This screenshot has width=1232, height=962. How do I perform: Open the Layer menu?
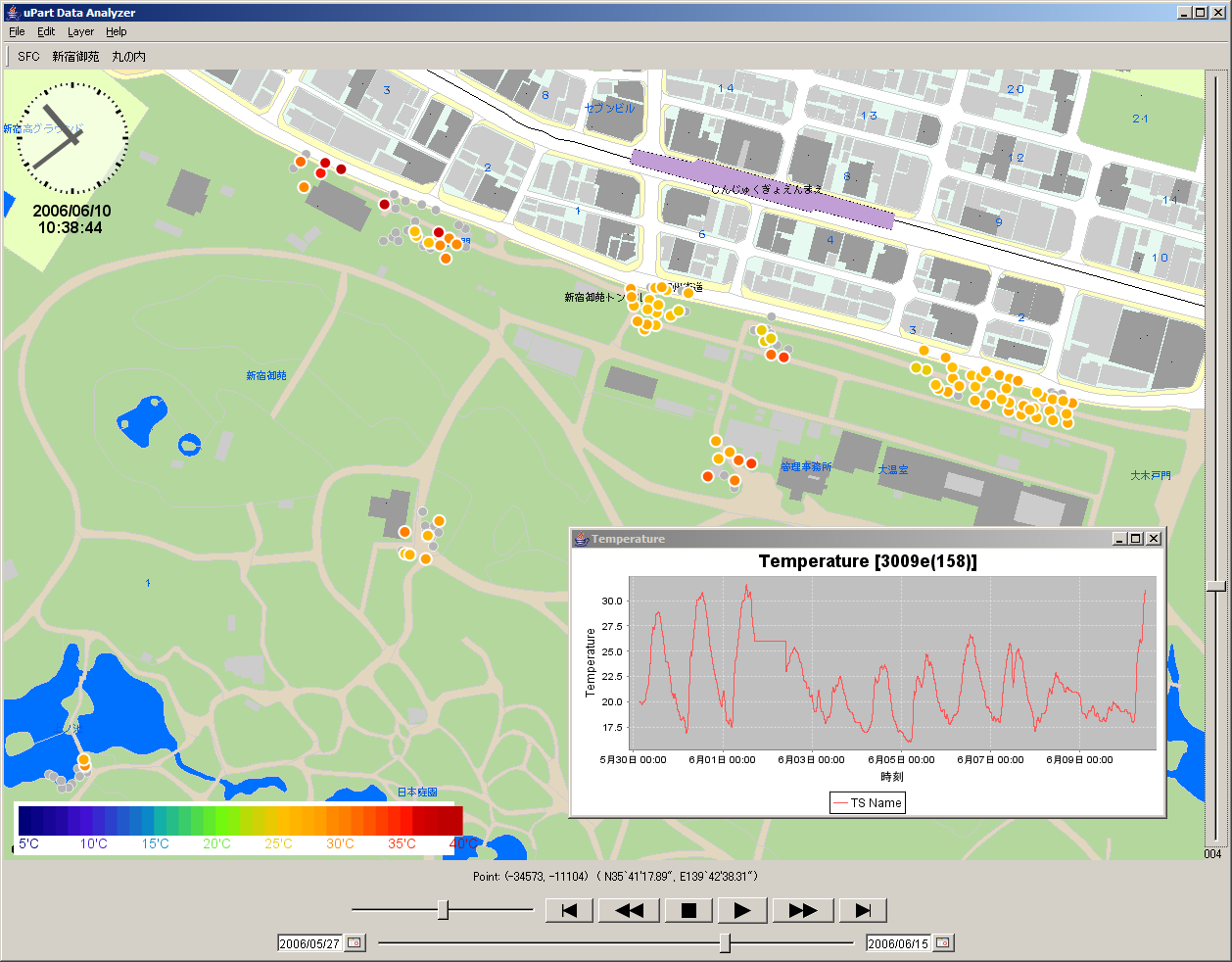[80, 31]
